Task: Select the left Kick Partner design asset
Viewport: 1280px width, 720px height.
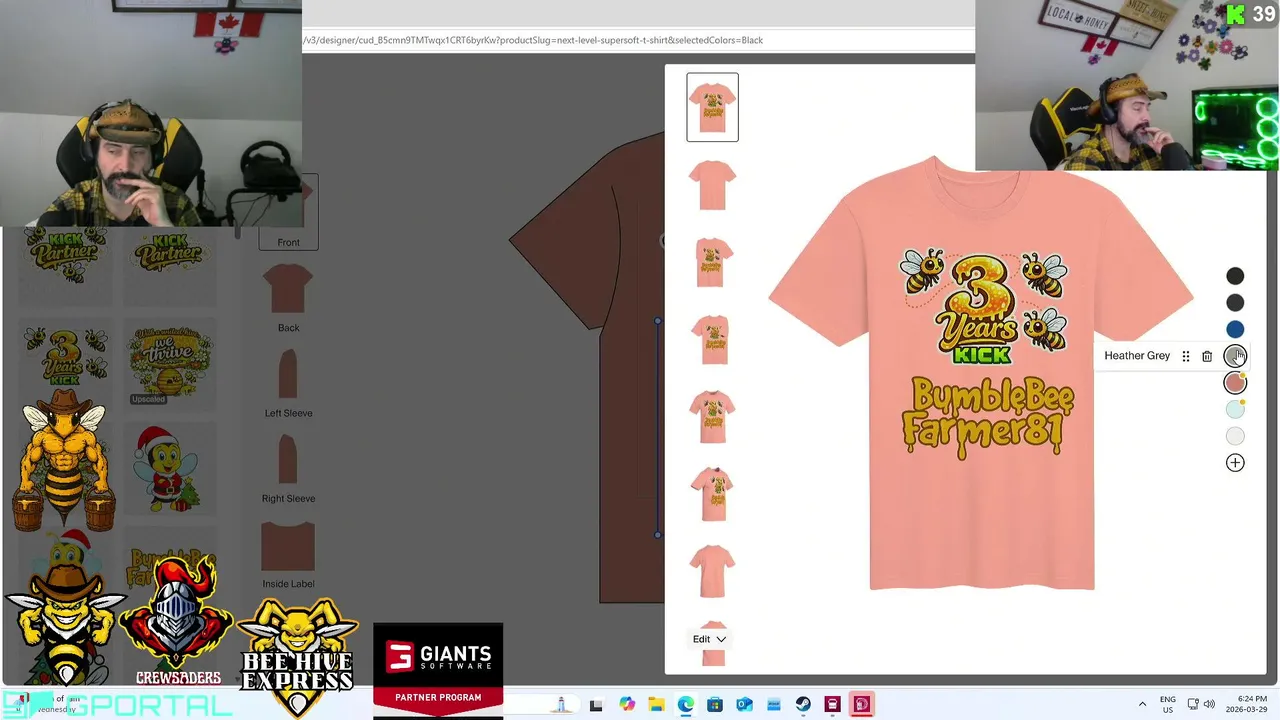Action: pos(65,254)
